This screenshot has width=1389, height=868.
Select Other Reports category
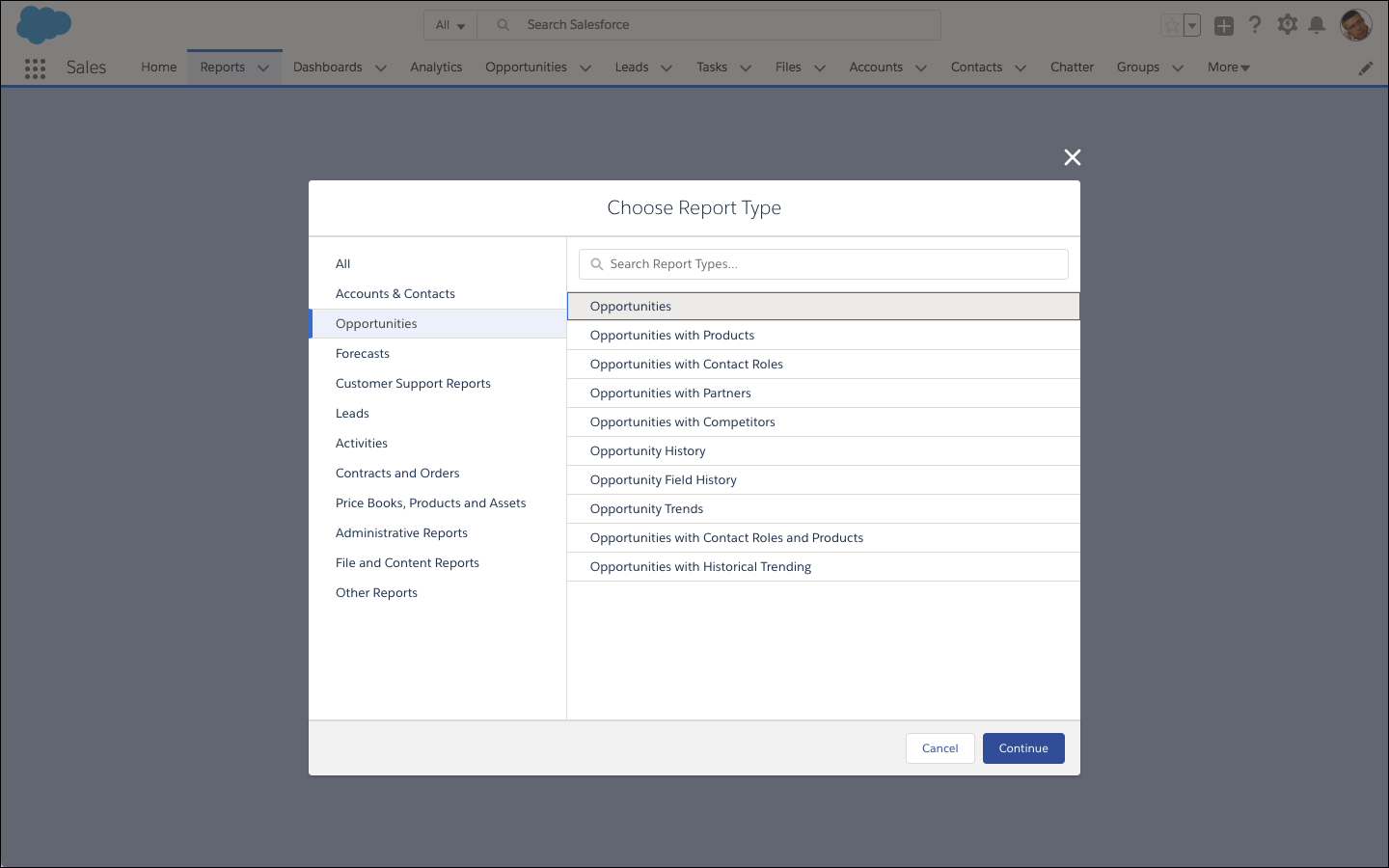pyautogui.click(x=437, y=593)
